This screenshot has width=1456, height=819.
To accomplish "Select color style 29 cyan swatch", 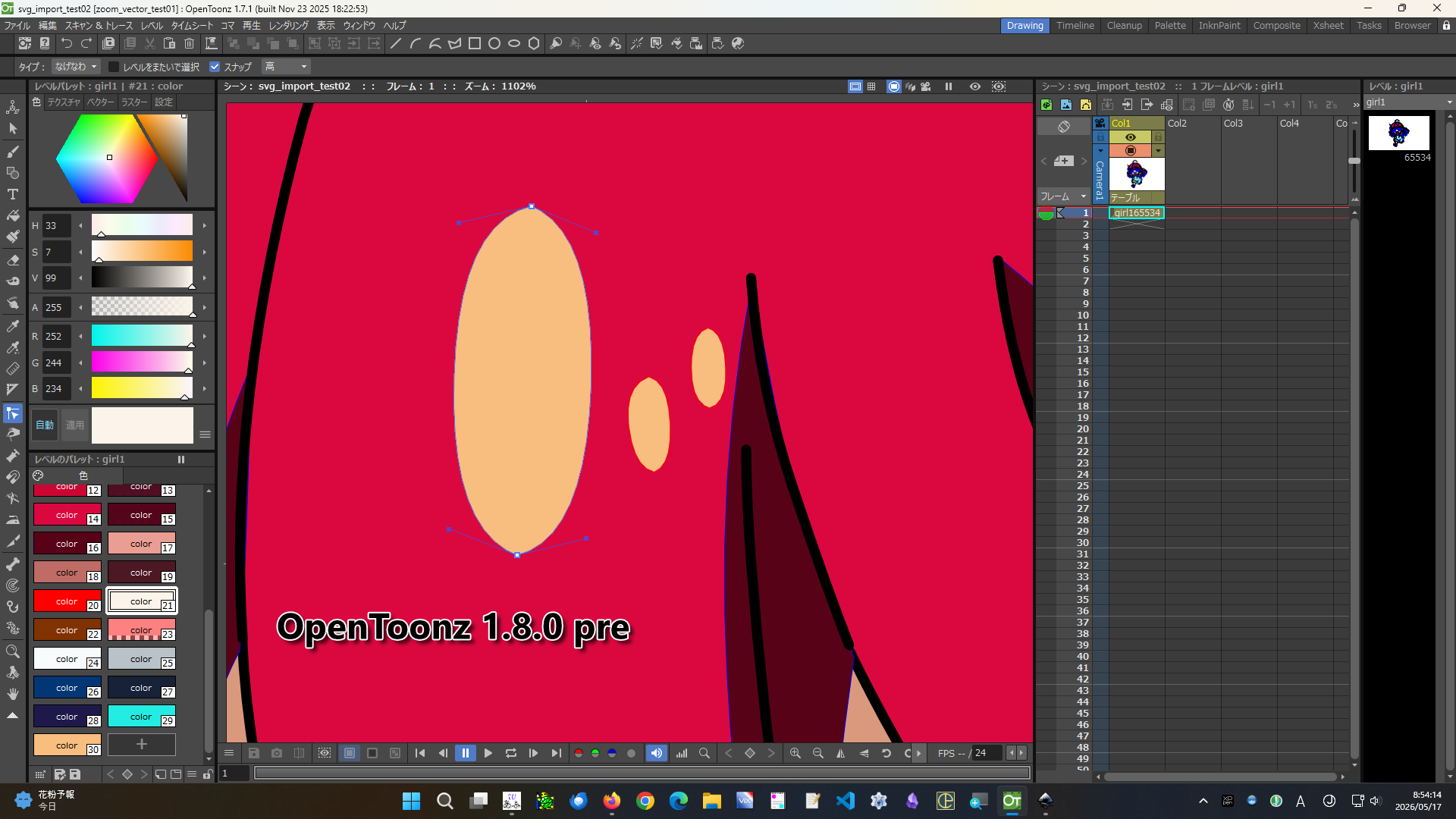I will click(142, 716).
